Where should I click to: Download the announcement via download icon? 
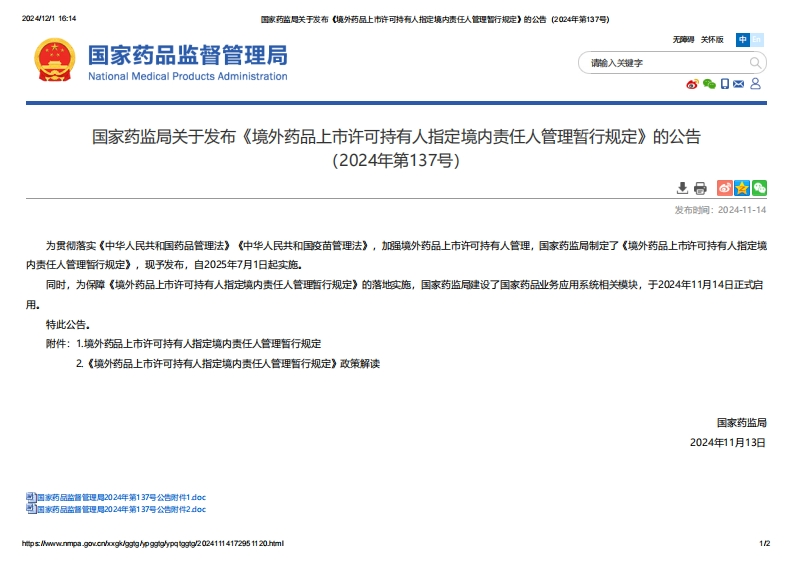pyautogui.click(x=682, y=188)
